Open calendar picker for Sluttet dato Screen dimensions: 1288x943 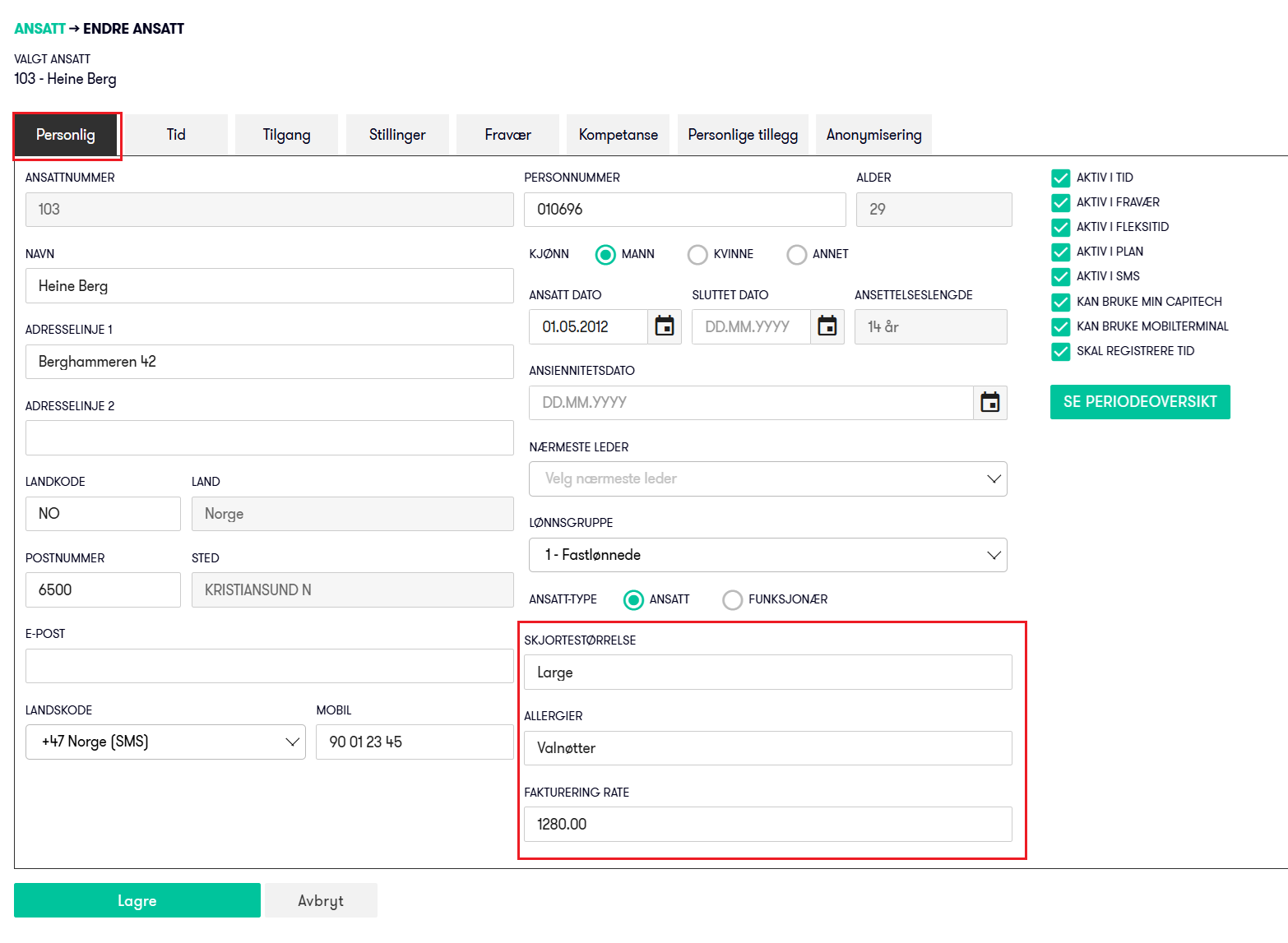tap(827, 326)
